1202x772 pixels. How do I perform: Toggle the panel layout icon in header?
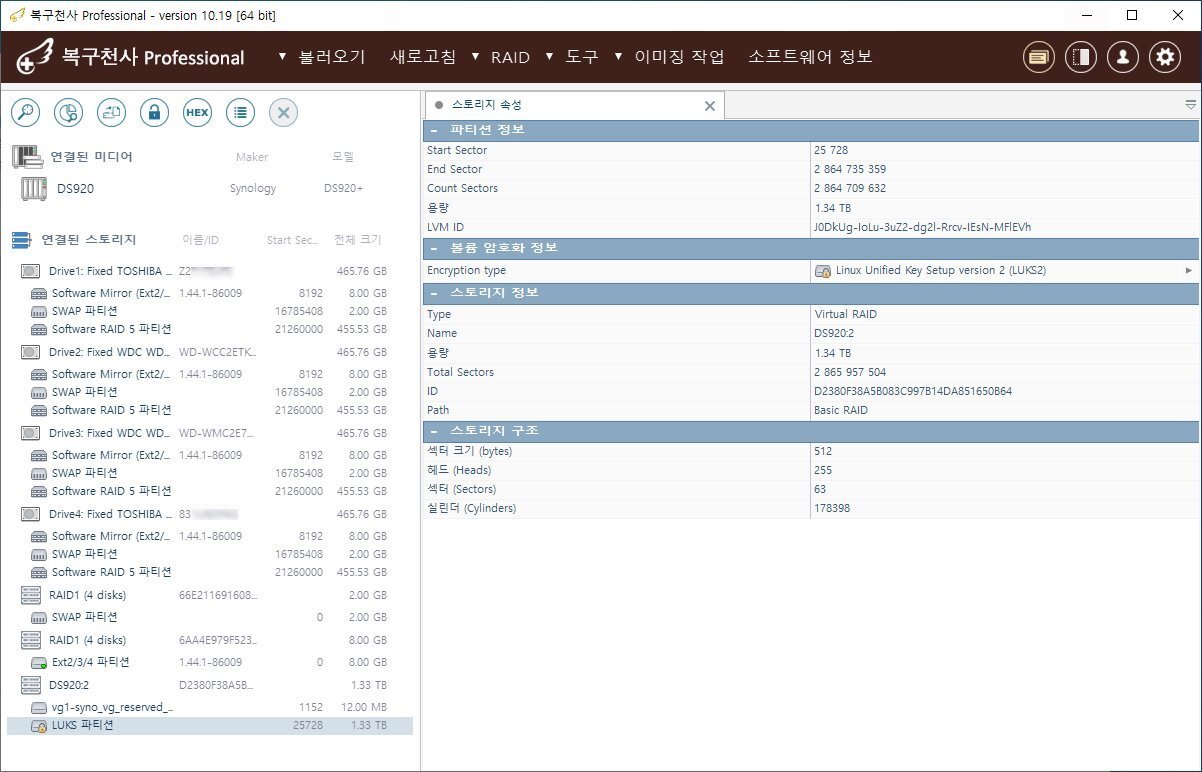click(1081, 57)
